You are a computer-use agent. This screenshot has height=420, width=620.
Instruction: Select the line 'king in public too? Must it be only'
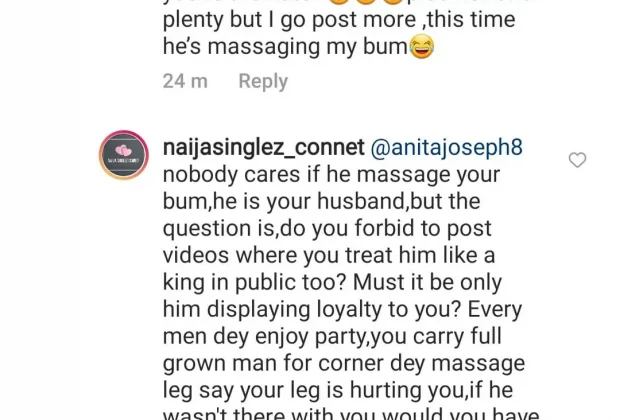[x=332, y=282]
